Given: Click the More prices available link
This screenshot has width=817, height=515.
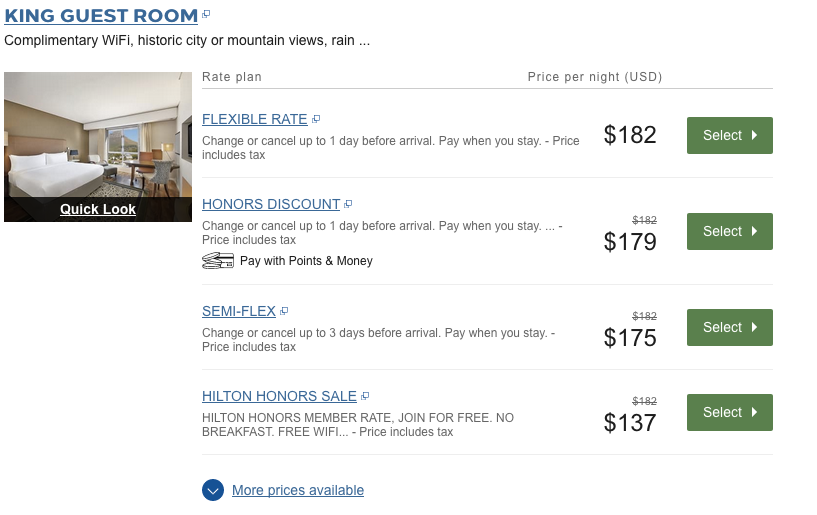Looking at the screenshot, I should coord(298,490).
